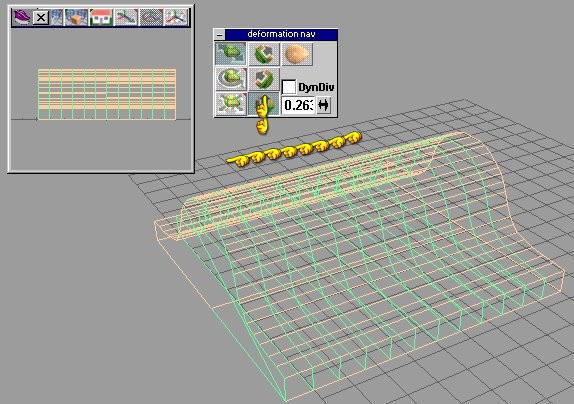The width and height of the screenshot is (574, 404).
Task: Click the double-arrow slider button beside 0.263
Action: [324, 105]
